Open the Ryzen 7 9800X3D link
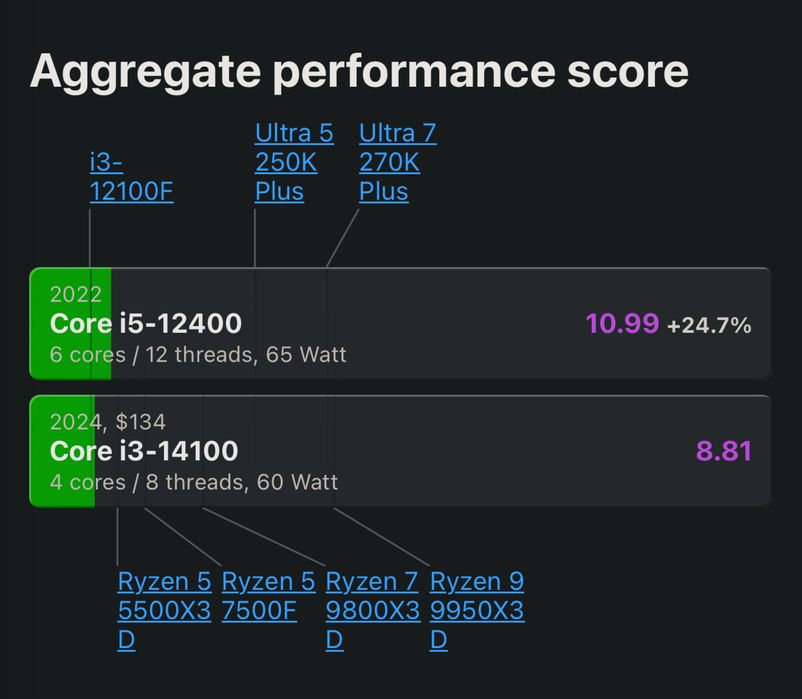This screenshot has width=802, height=699. pos(373,610)
